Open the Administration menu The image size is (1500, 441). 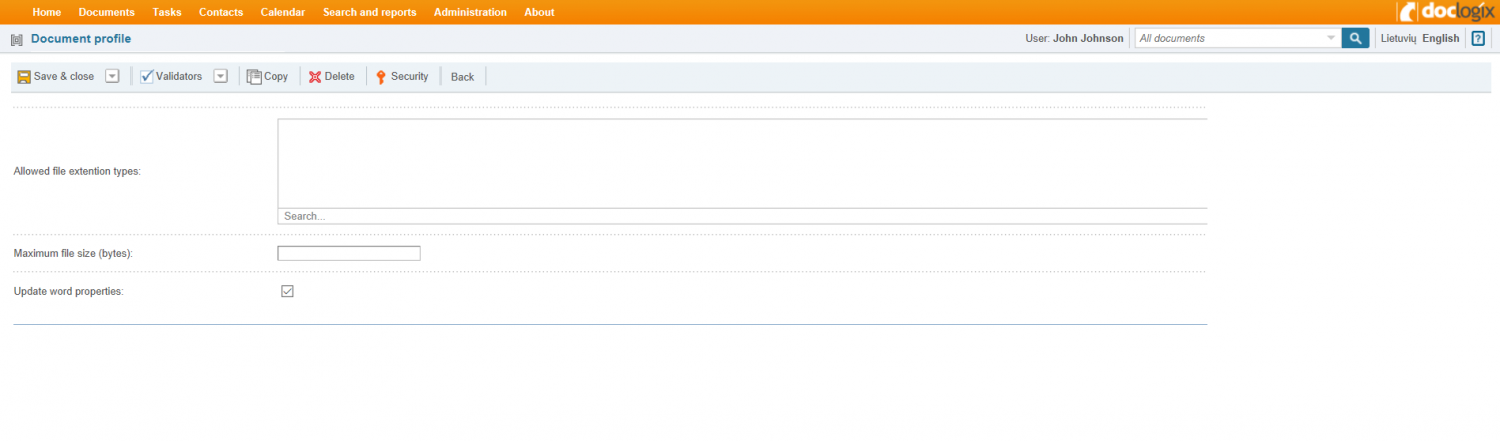[x=470, y=12]
